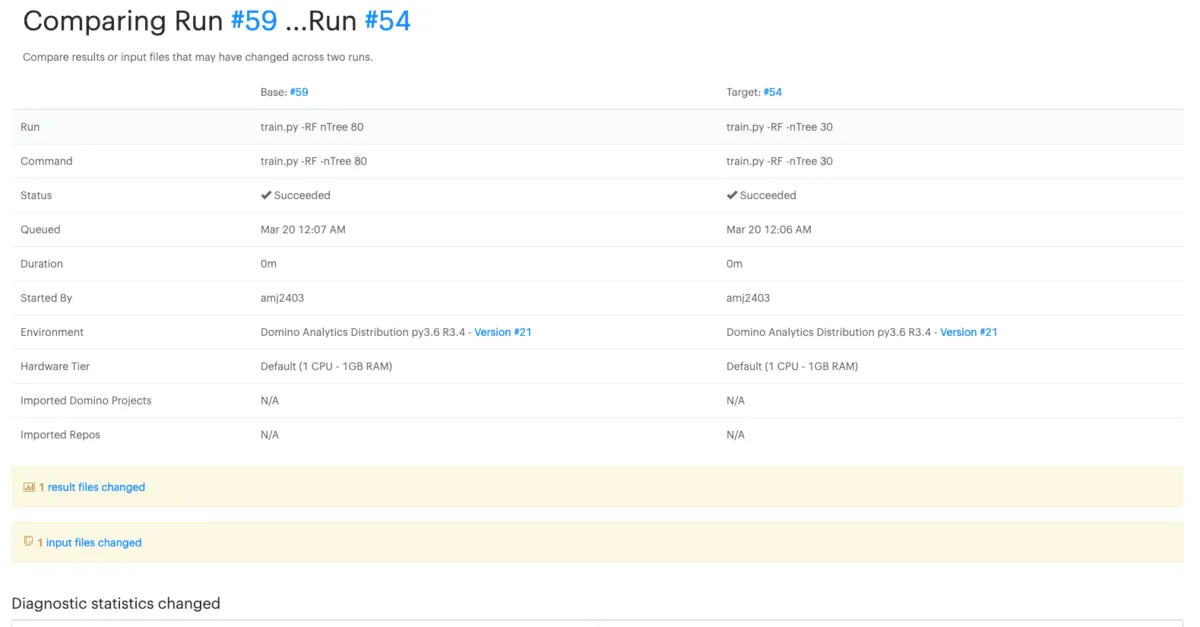Viewport: 1200px width, 627px height.
Task: Click the file icon beside input files changed
Action: (28, 542)
